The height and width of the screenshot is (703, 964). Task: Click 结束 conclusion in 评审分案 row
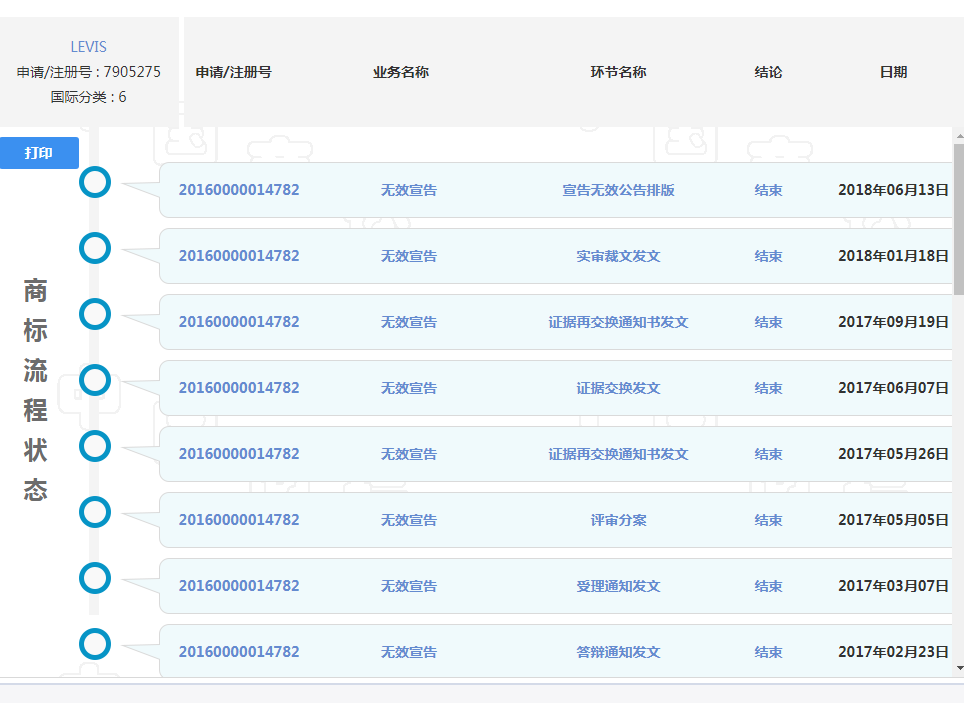pos(768,520)
